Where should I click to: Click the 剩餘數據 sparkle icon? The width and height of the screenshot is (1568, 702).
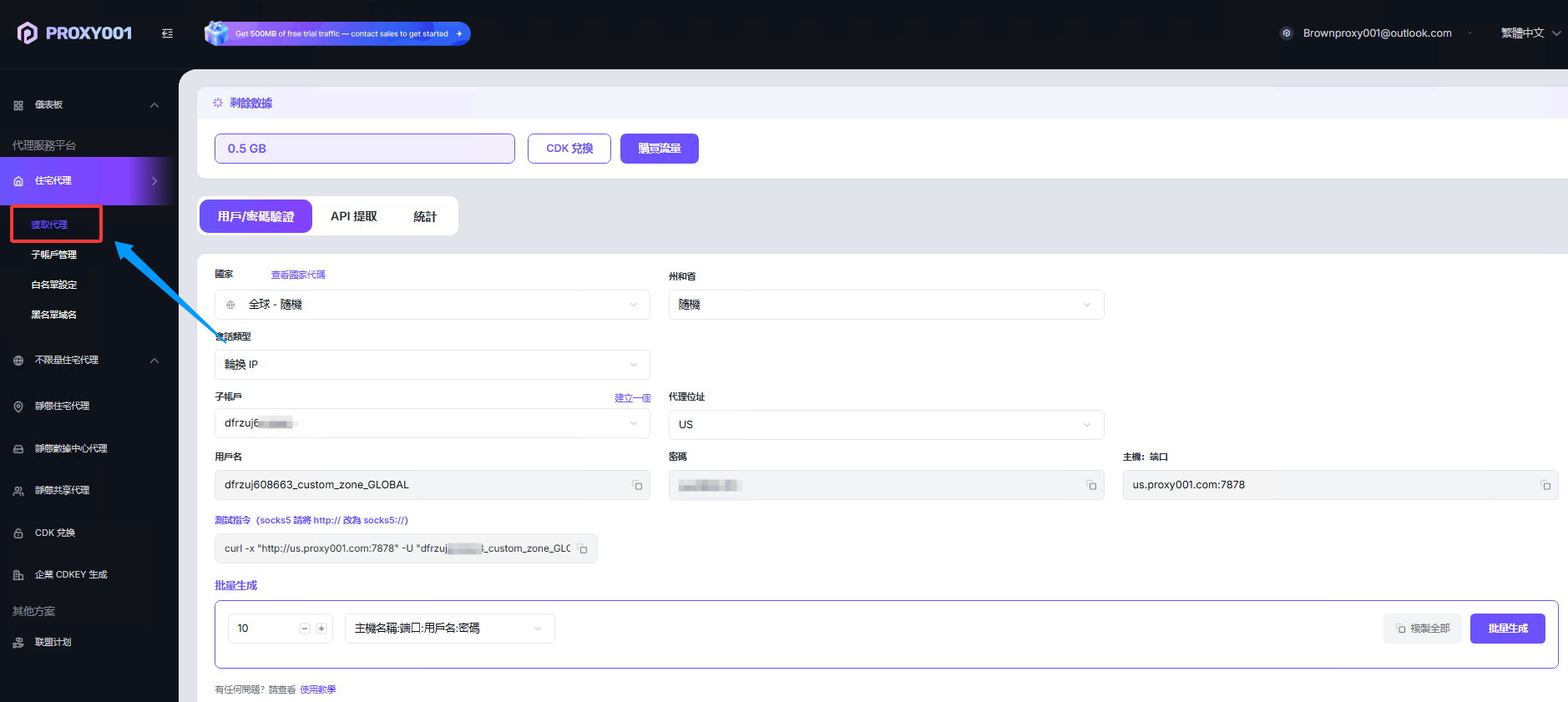point(218,103)
